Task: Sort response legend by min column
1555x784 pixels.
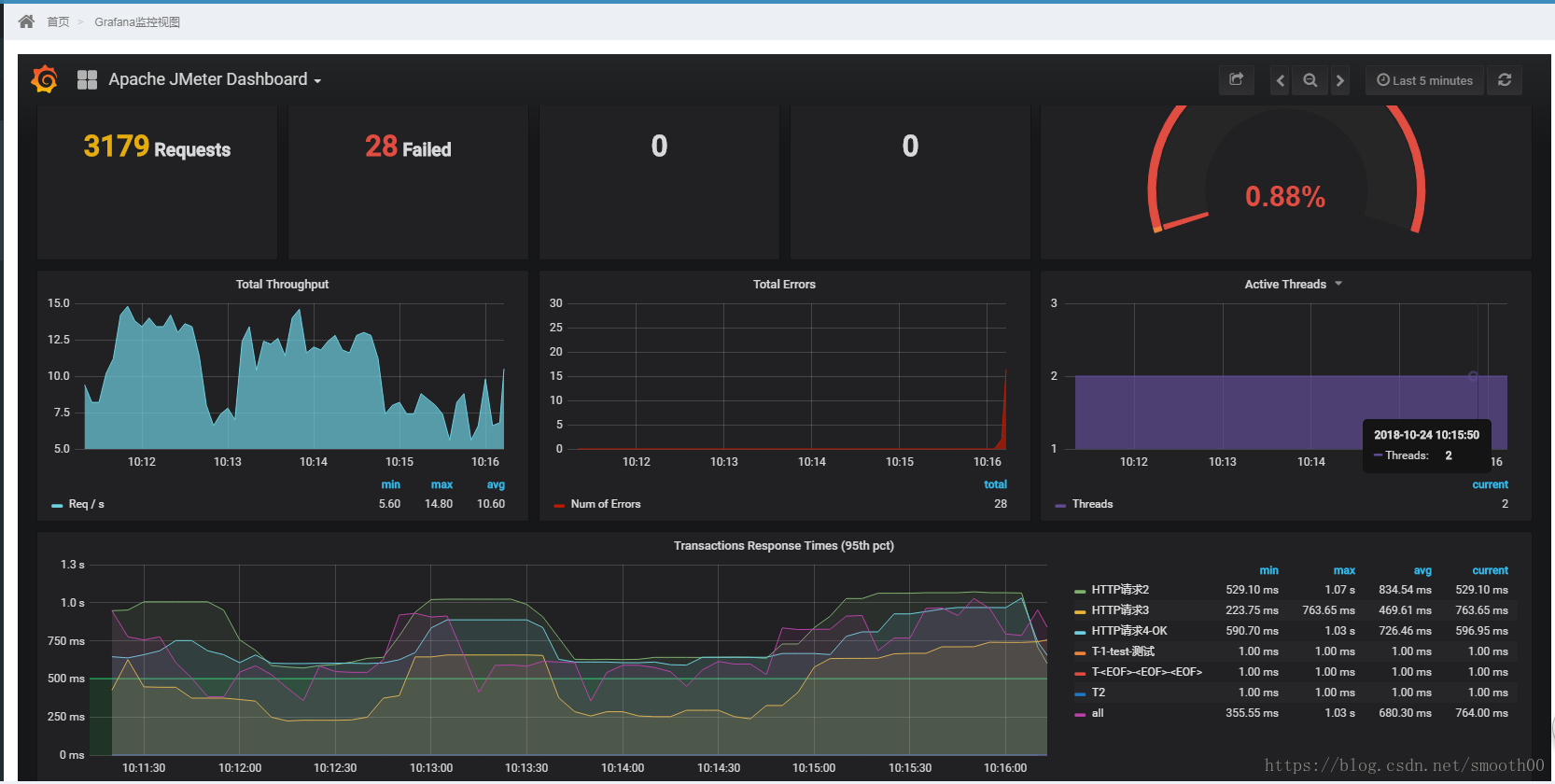Action: (1268, 570)
